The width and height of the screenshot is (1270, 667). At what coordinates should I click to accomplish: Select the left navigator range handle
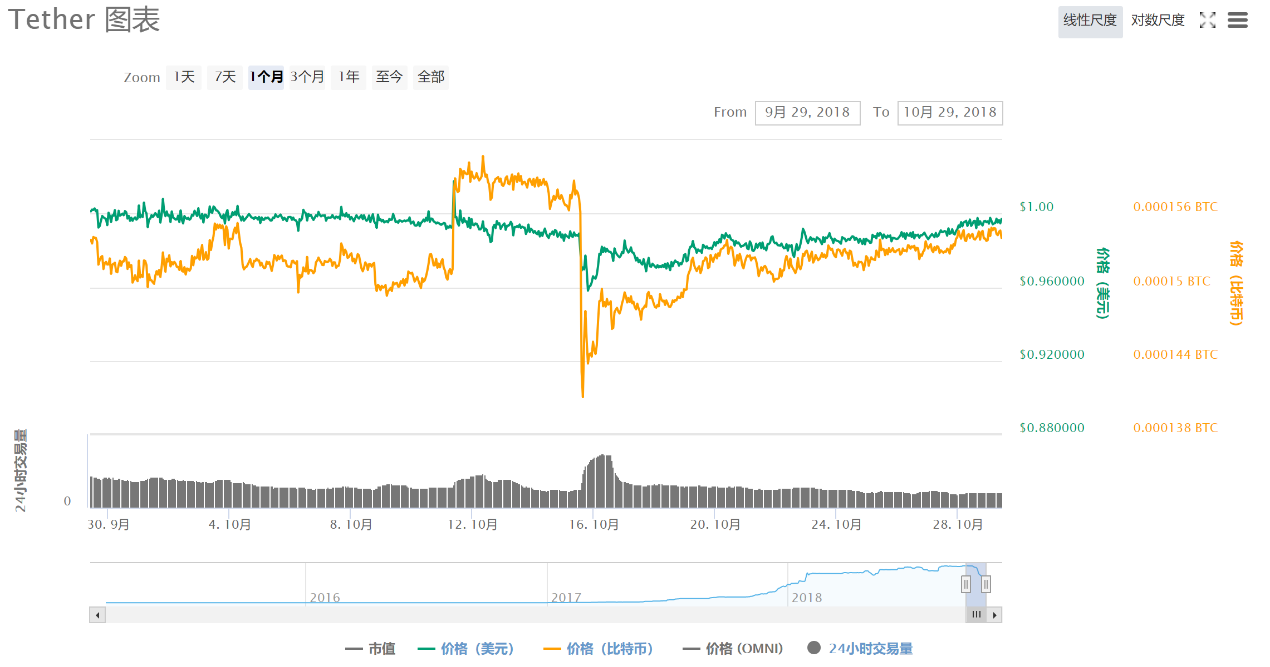click(966, 584)
